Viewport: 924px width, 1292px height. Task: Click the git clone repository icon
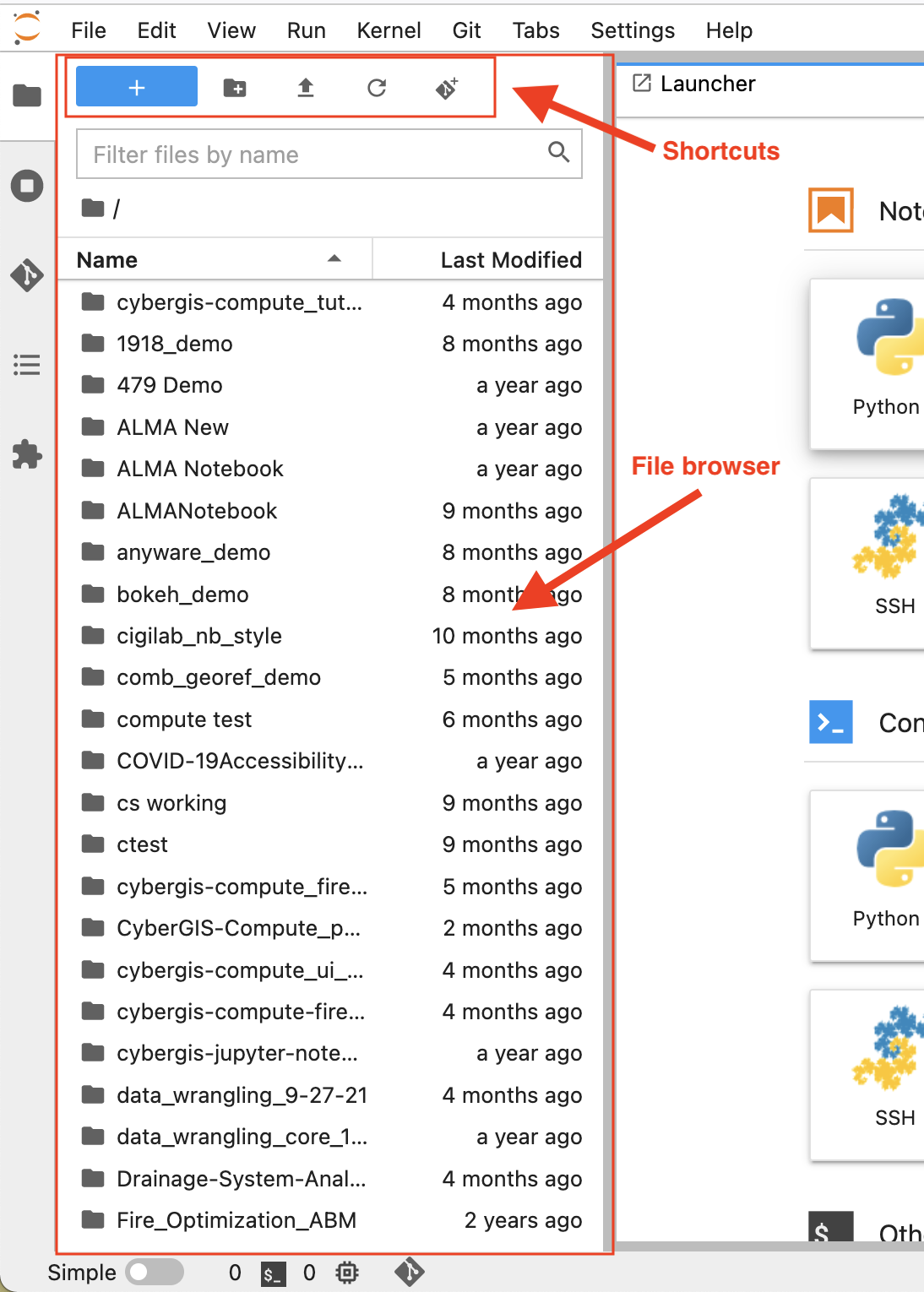[x=446, y=87]
